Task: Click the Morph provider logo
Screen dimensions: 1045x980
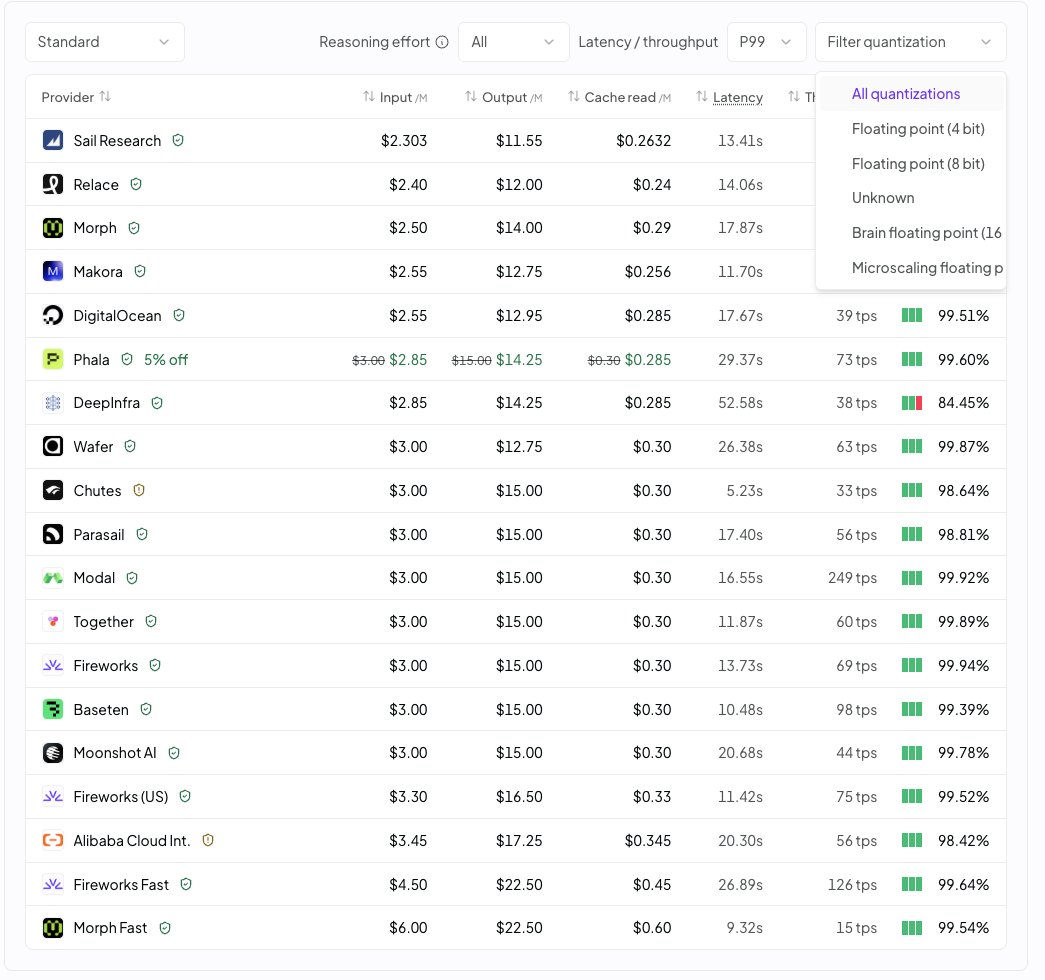Action: (x=53, y=228)
